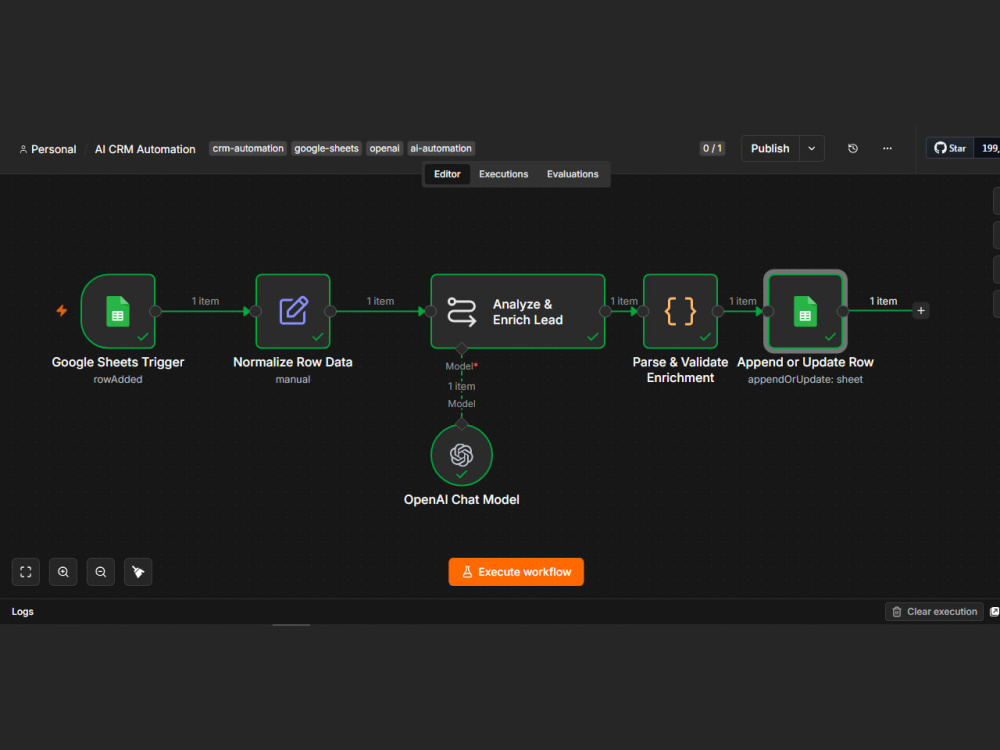Switch to the Executions tab
The height and width of the screenshot is (750, 1000).
tap(503, 174)
